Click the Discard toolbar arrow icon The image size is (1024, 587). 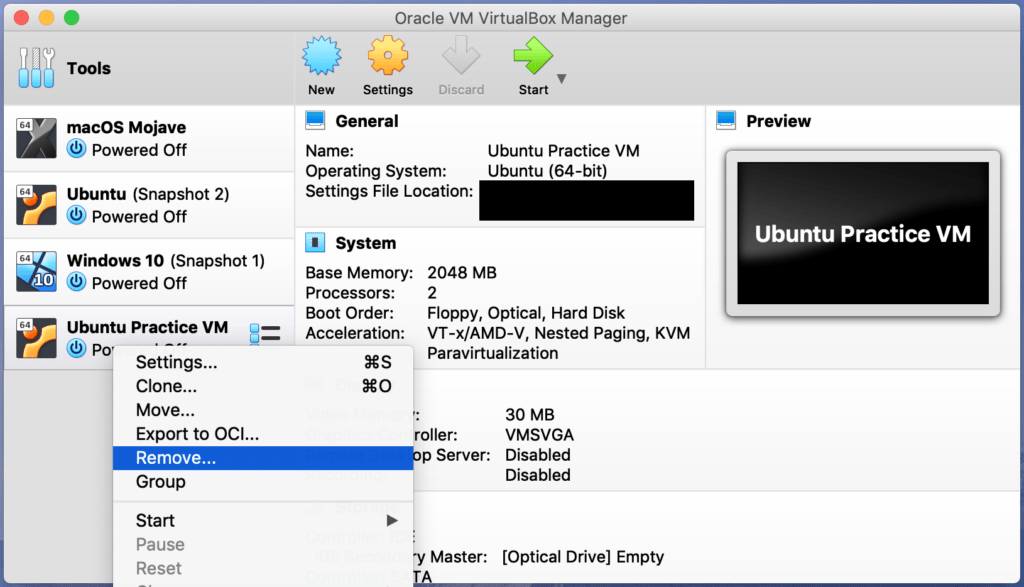[x=461, y=56]
